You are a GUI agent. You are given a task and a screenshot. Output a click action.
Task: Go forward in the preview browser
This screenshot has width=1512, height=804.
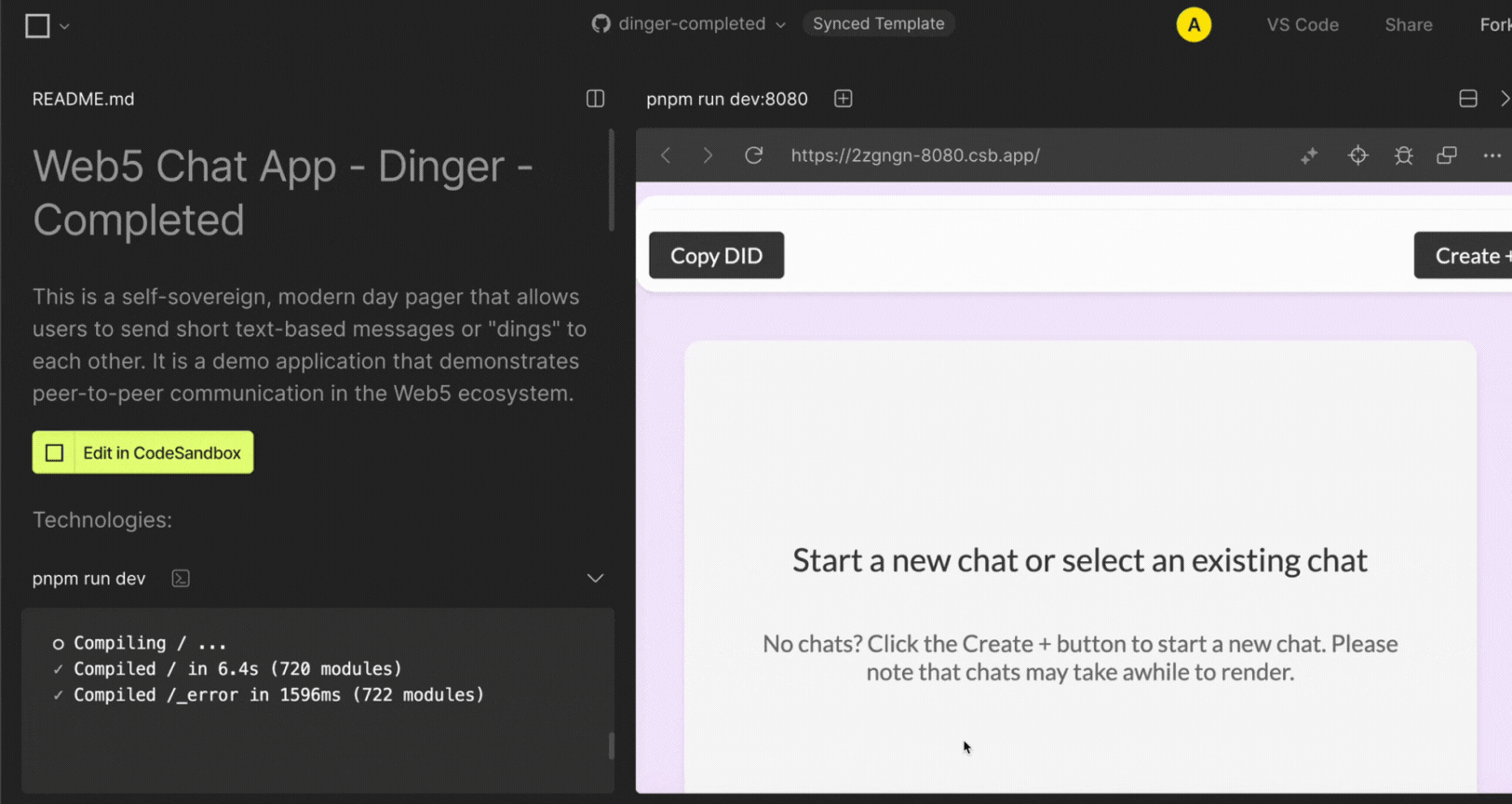click(x=708, y=155)
